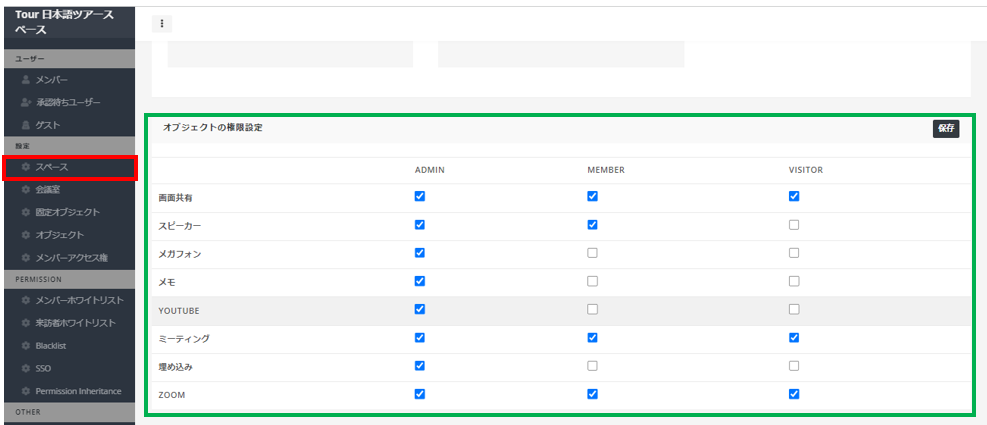Uncheck ADMIN for メガフォン

[420, 253]
